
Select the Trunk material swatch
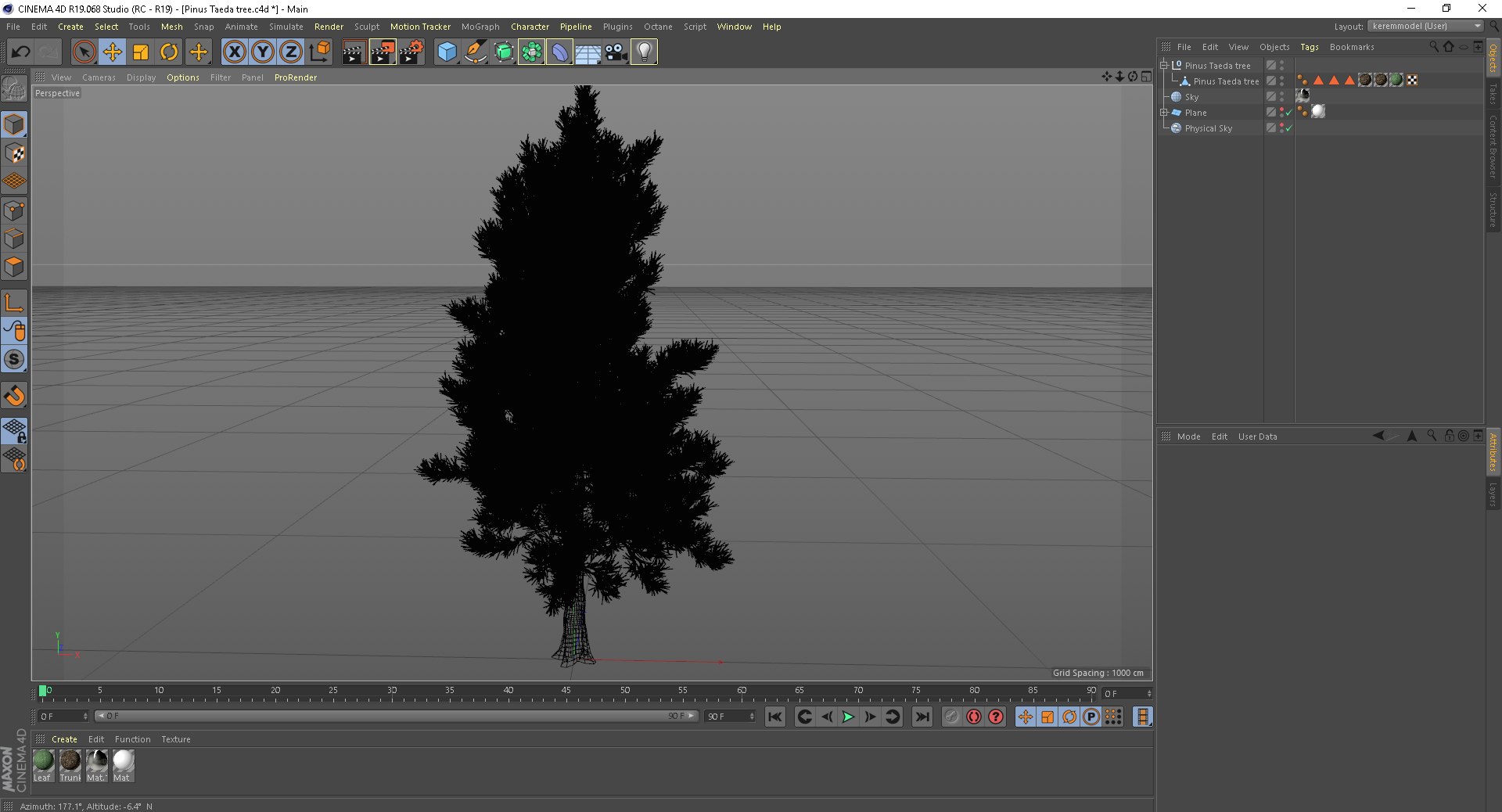coord(70,766)
